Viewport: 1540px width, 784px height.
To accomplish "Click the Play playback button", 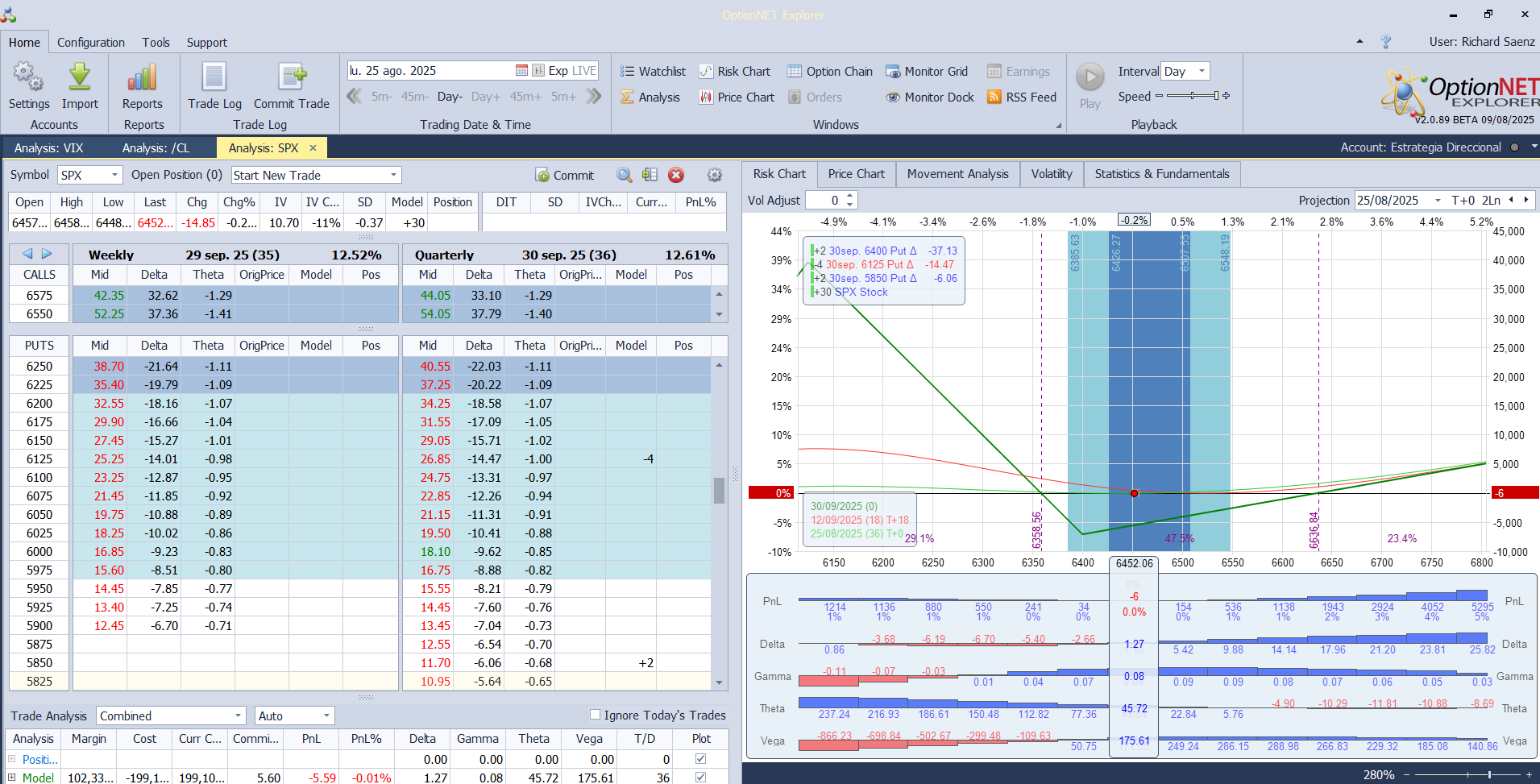I will 1090,77.
